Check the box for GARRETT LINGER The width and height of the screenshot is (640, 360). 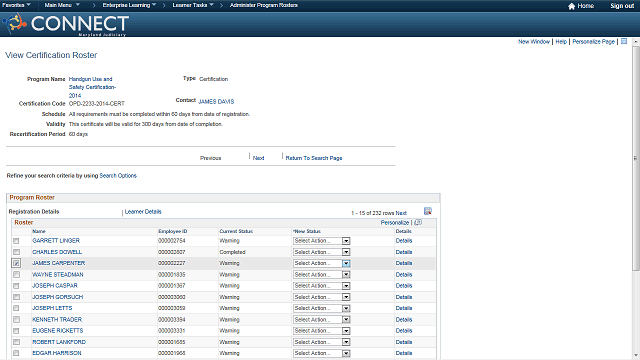16,241
